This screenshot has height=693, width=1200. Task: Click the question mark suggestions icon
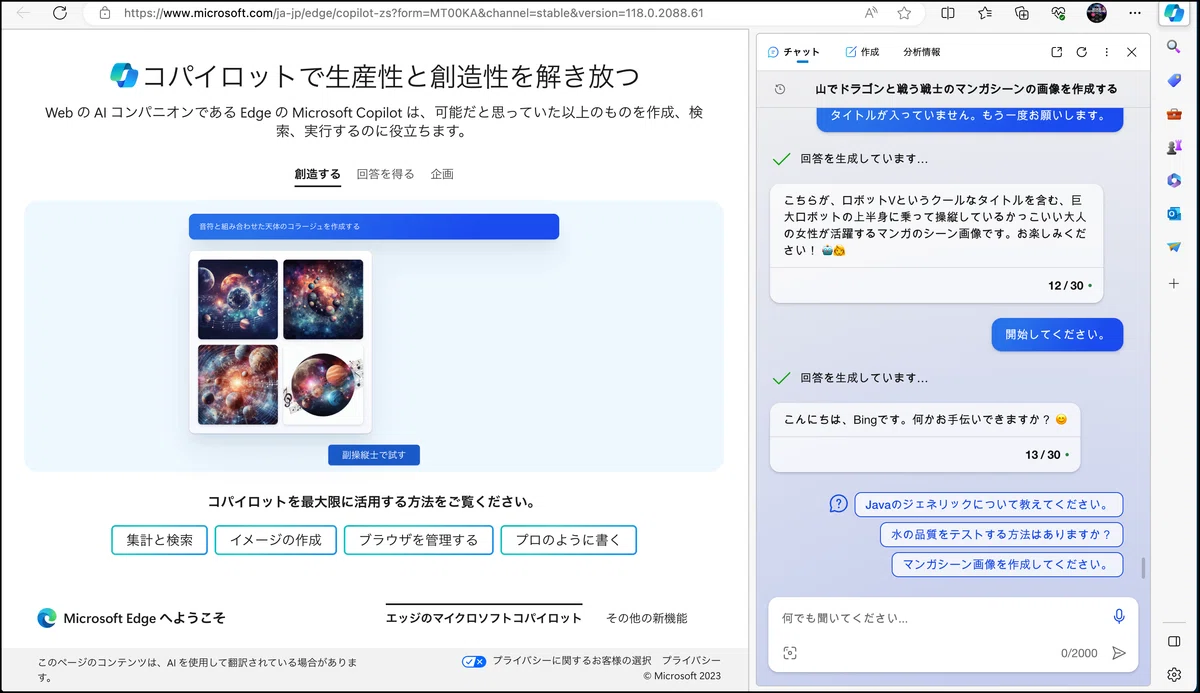tap(838, 504)
